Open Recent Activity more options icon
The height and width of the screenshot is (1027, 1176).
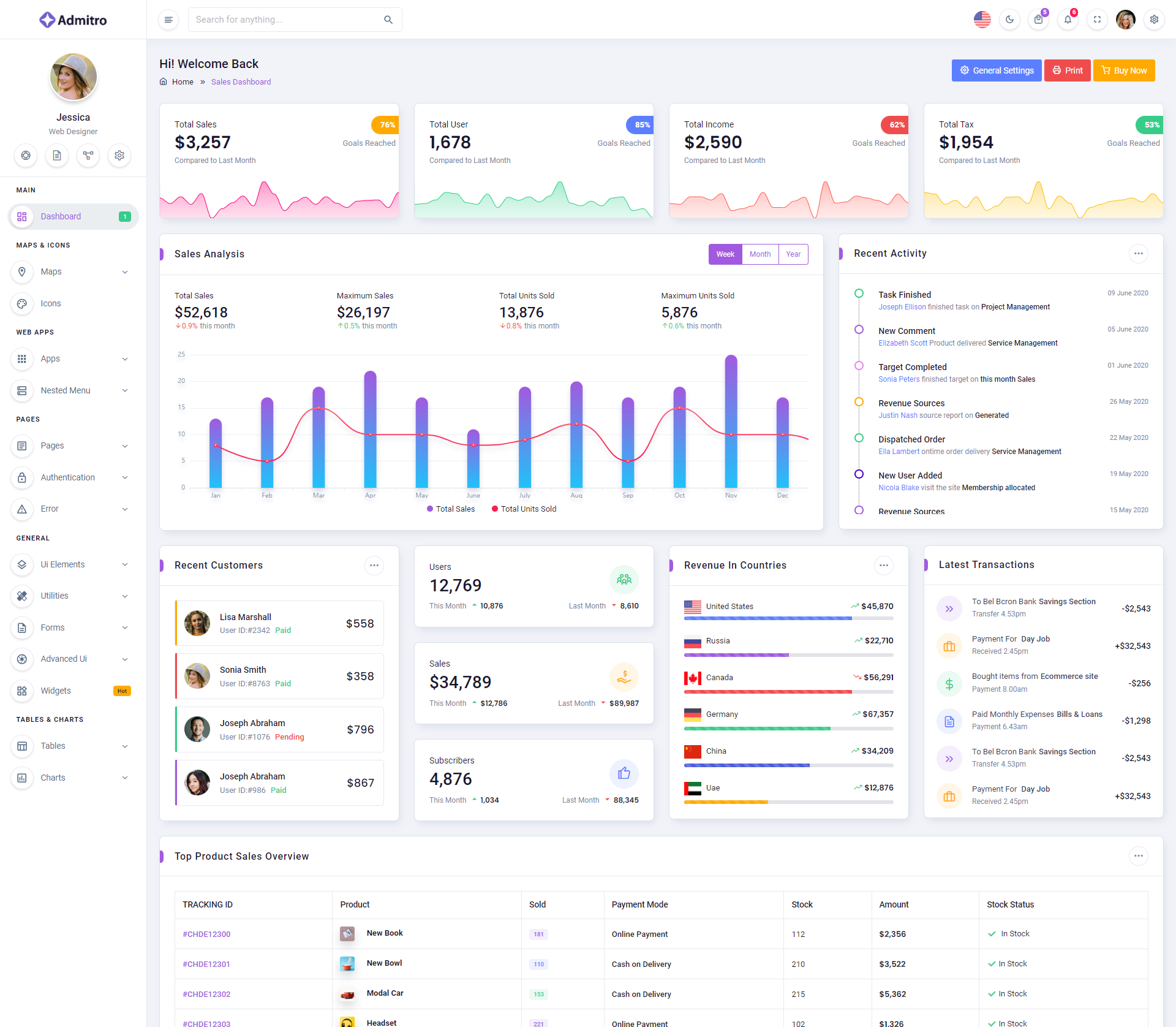[x=1138, y=254]
